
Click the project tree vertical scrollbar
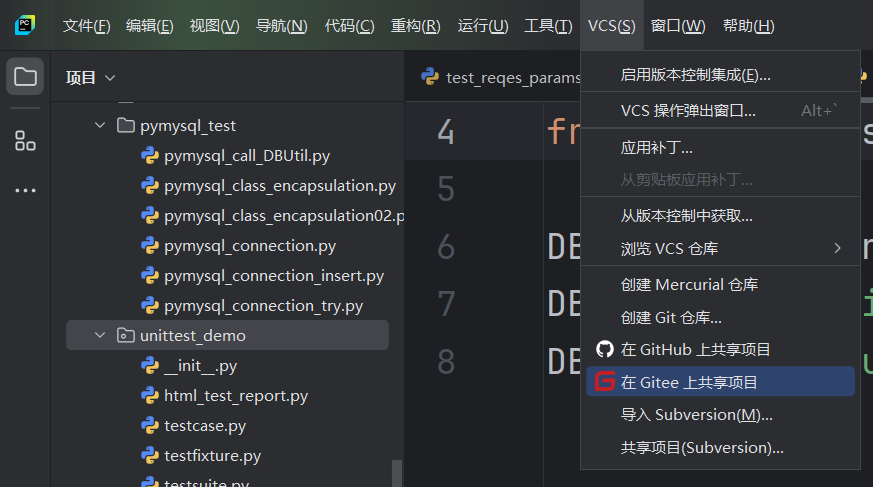pos(397,473)
